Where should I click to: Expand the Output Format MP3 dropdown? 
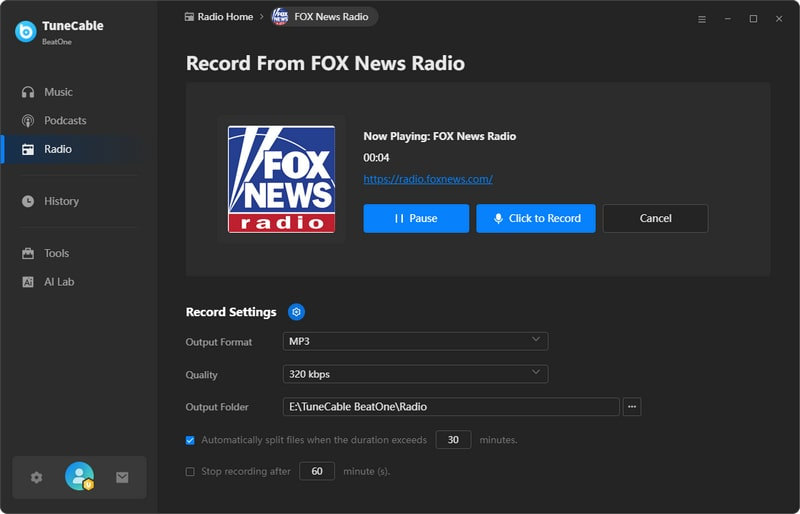click(x=415, y=341)
